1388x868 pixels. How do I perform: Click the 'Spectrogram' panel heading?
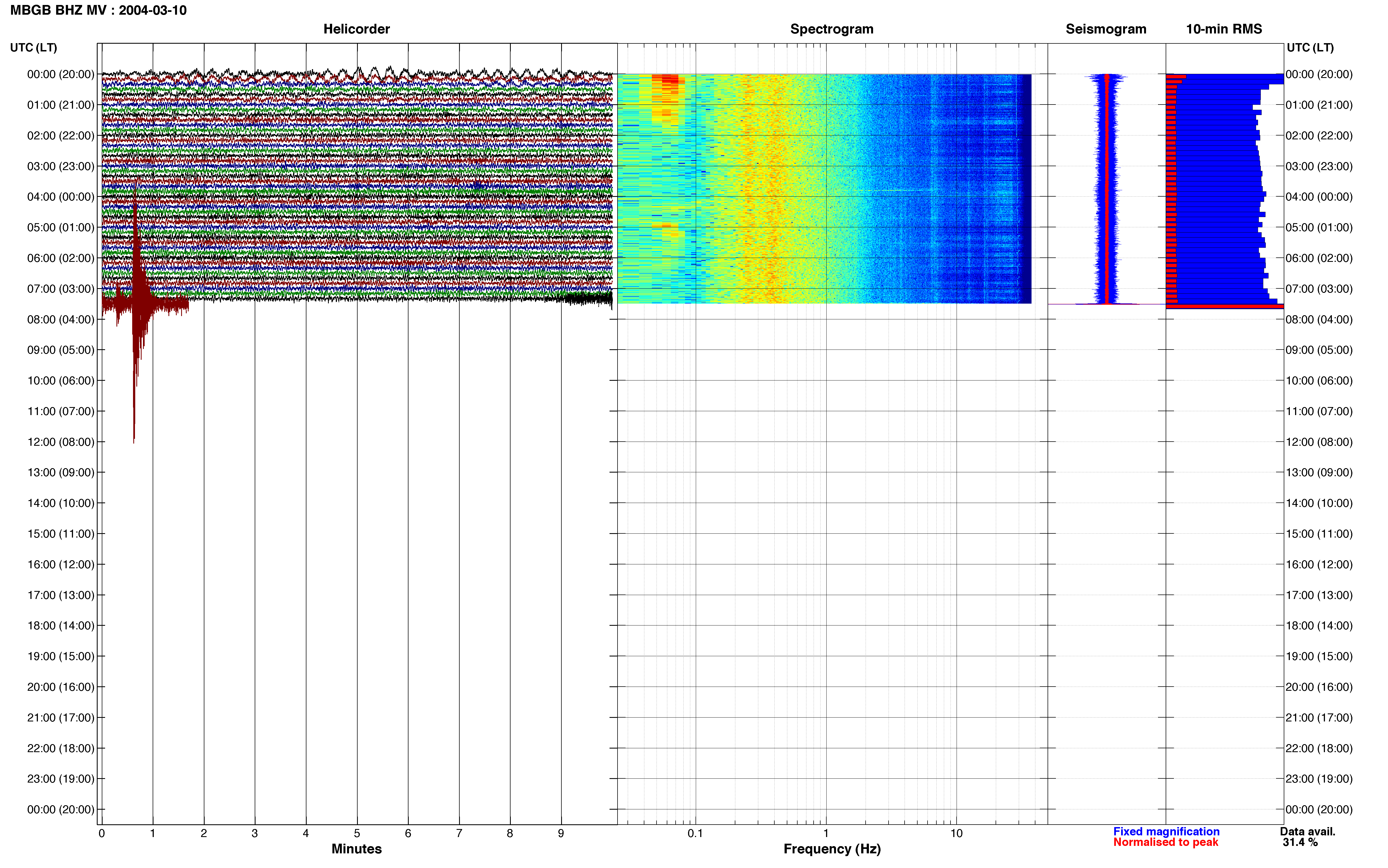(832, 29)
